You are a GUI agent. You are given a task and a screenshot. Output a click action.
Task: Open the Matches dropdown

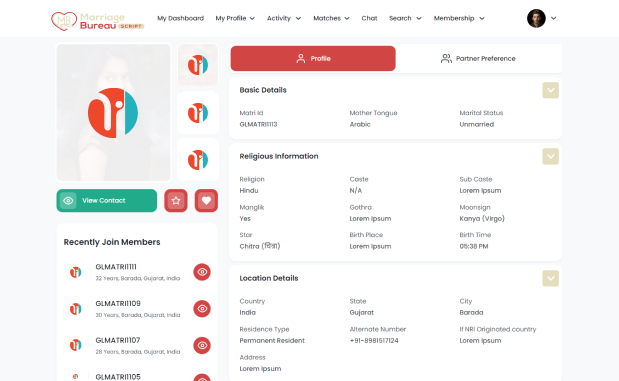coord(331,18)
